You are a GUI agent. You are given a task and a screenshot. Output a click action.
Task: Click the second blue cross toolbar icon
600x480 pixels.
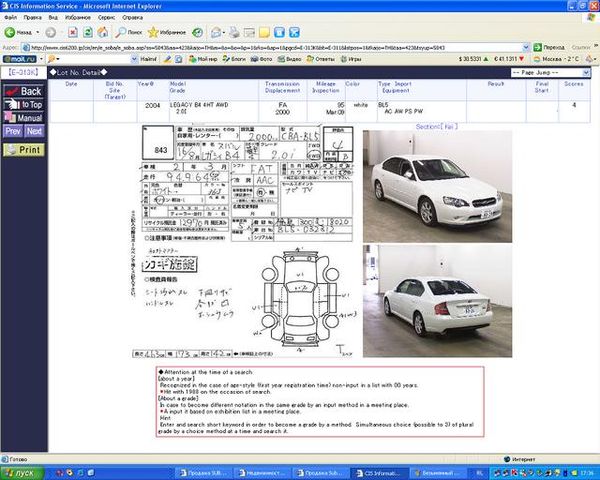click(x=294, y=33)
